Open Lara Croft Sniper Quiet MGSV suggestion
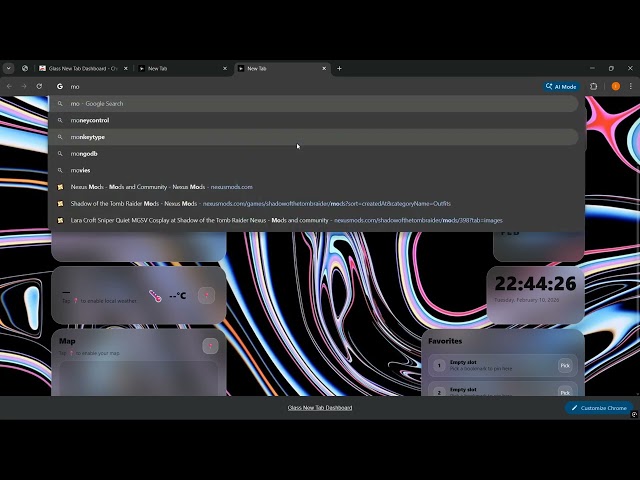 (x=313, y=220)
